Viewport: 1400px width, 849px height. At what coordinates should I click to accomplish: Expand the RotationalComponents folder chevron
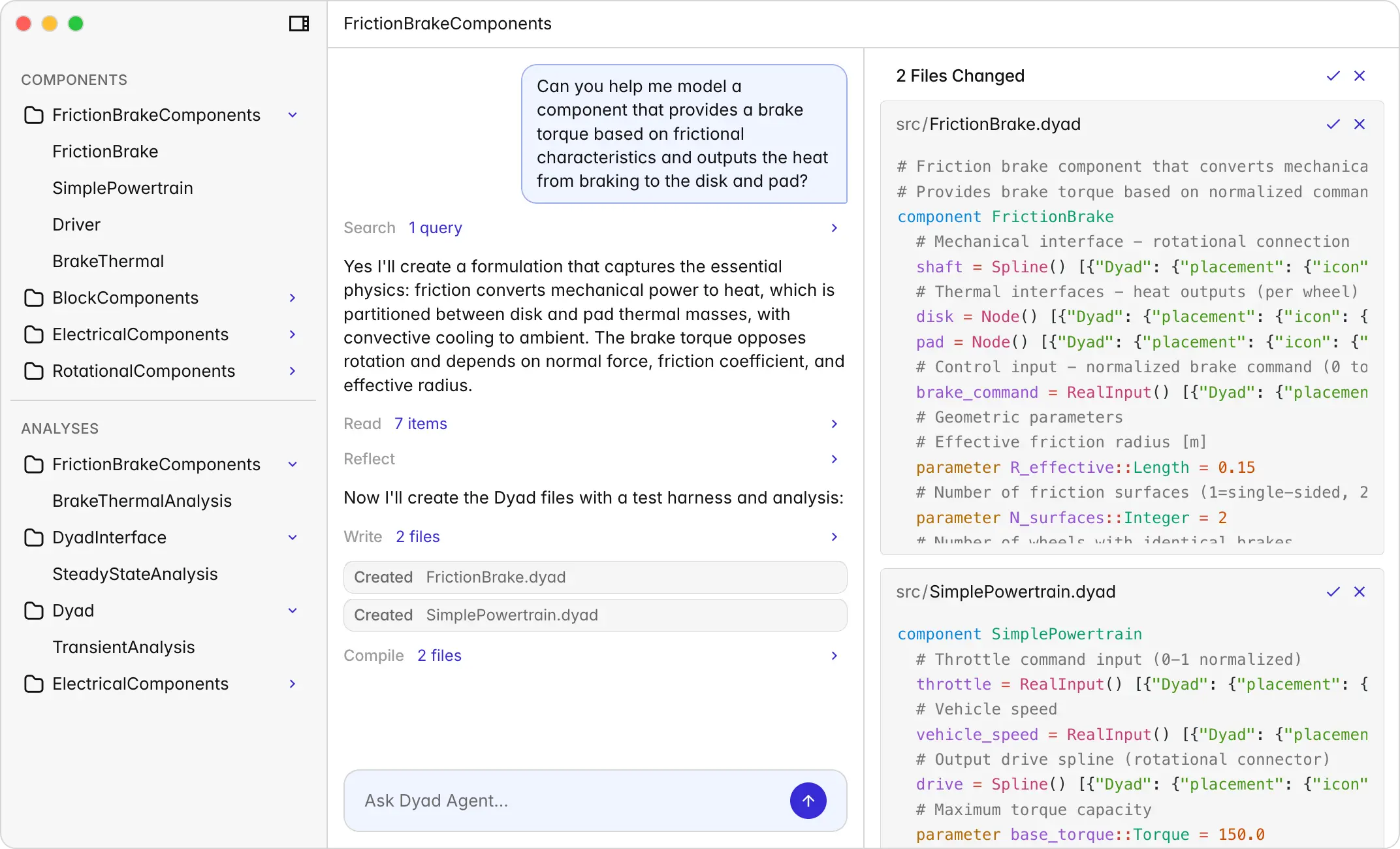pos(293,371)
